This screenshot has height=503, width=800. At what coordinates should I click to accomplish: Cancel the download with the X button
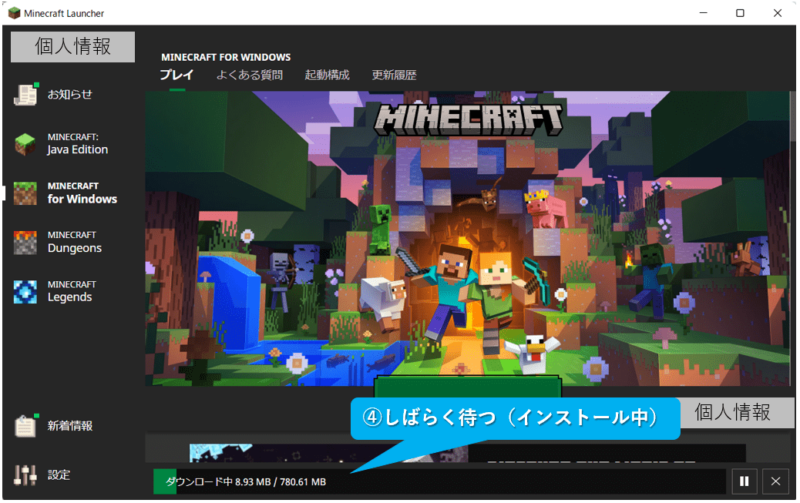point(776,482)
